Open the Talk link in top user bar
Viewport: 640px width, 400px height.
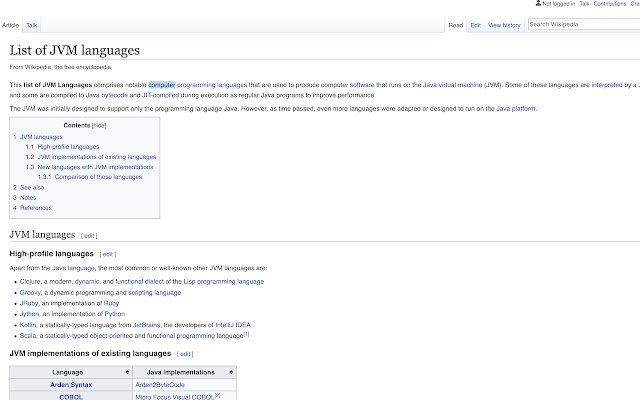point(584,4)
